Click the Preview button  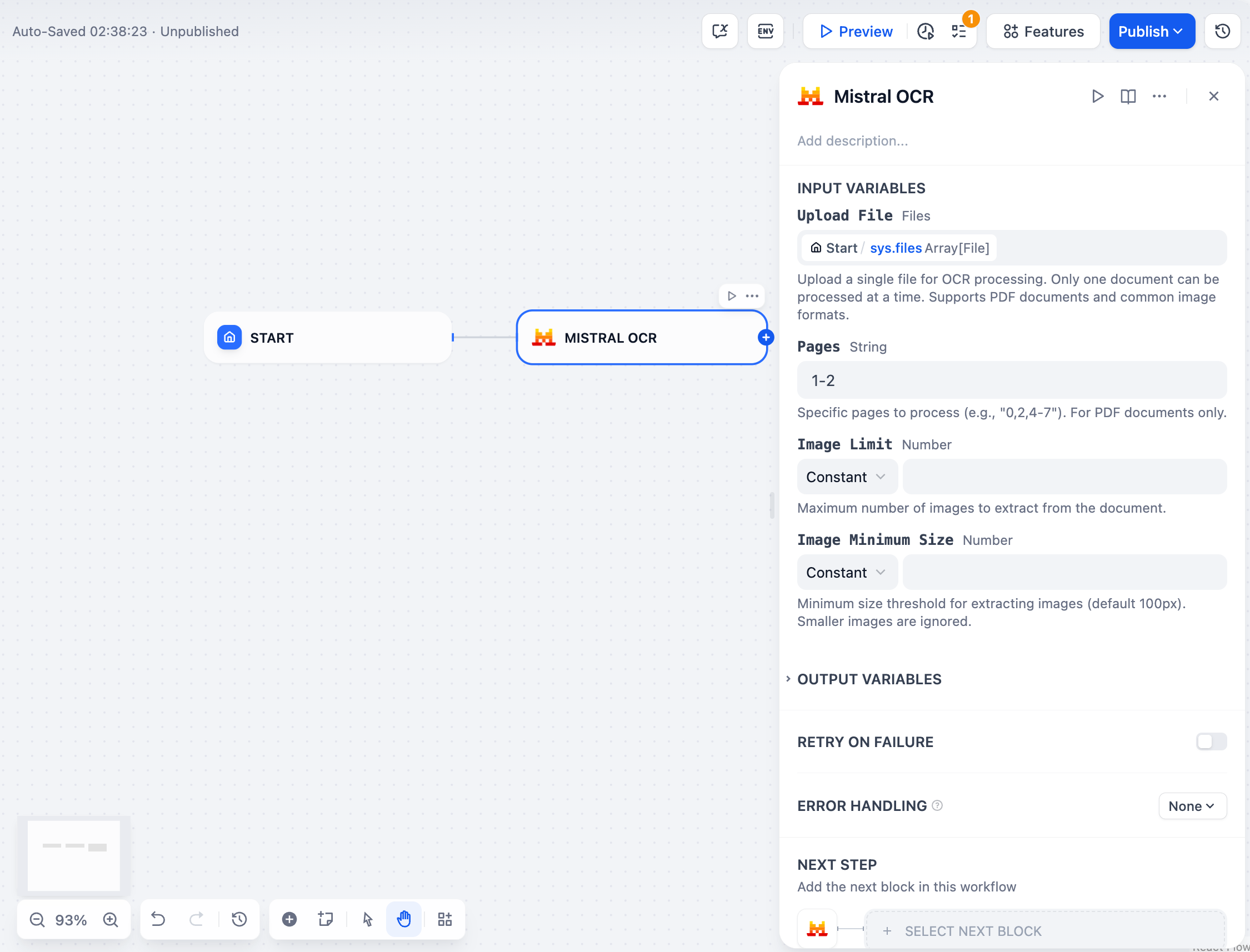click(856, 31)
